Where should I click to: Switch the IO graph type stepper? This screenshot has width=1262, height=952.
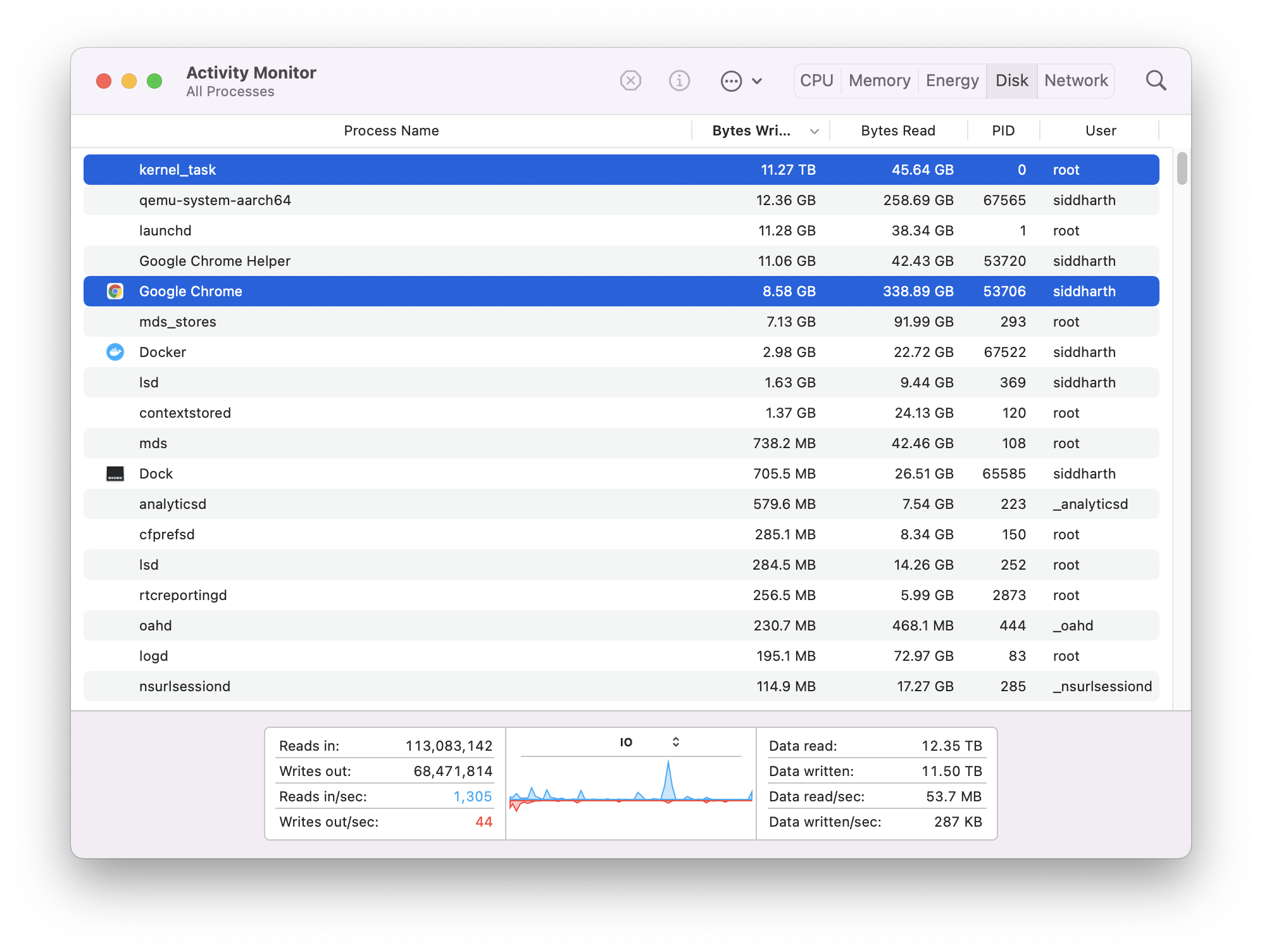coord(675,742)
